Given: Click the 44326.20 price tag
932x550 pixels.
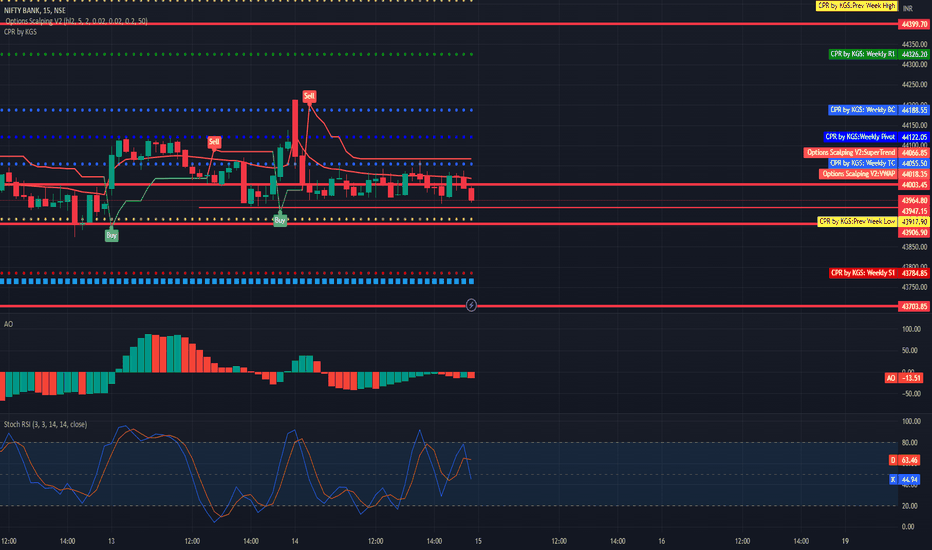Looking at the screenshot, I should point(914,54).
